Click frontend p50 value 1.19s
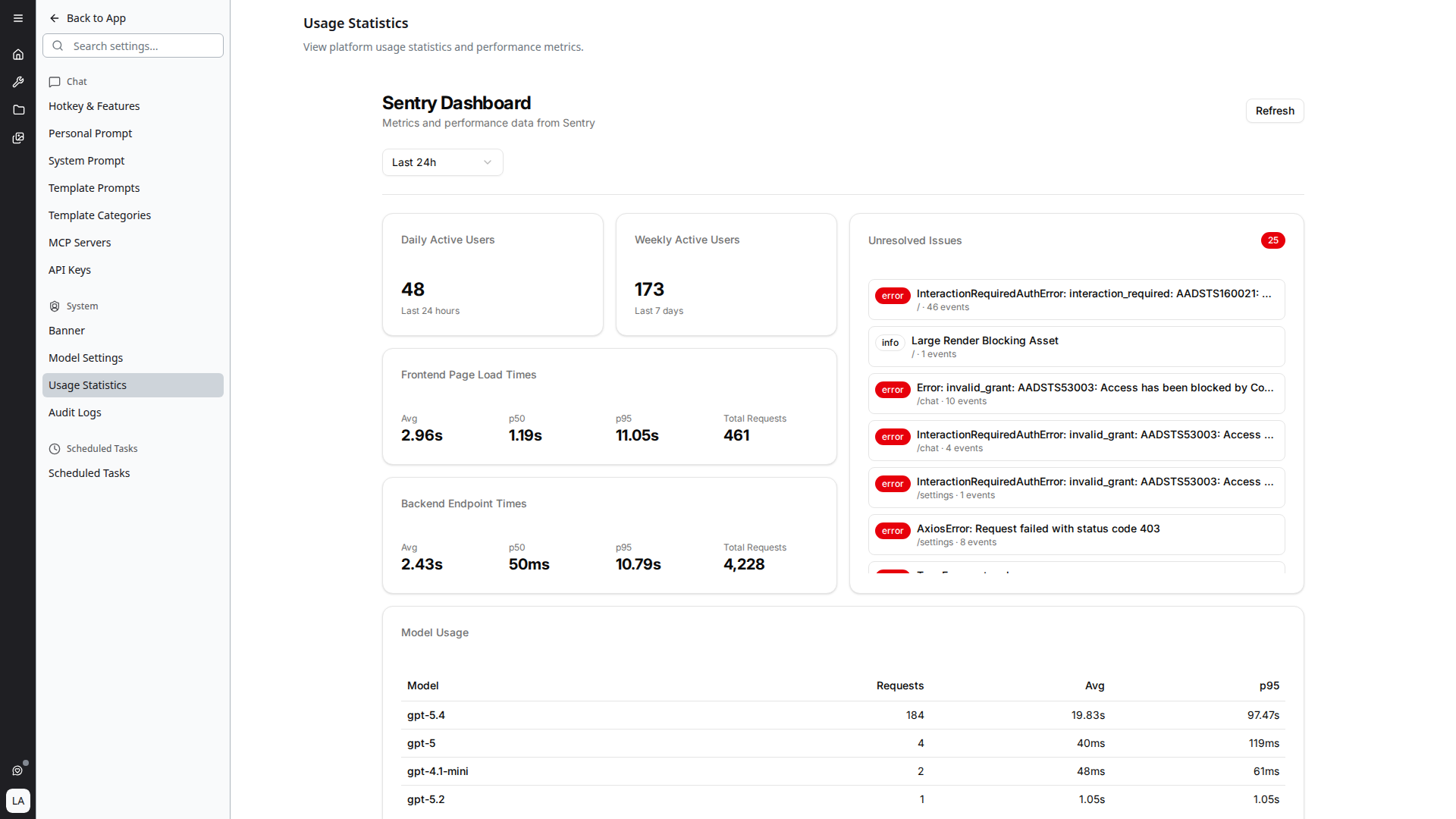Viewport: 1456px width, 819px height. [526, 435]
